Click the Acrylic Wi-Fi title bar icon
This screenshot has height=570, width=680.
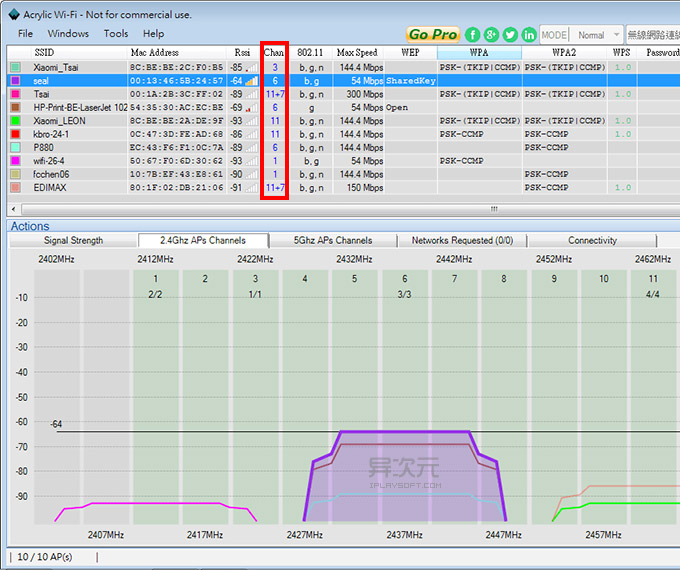pos(11,14)
